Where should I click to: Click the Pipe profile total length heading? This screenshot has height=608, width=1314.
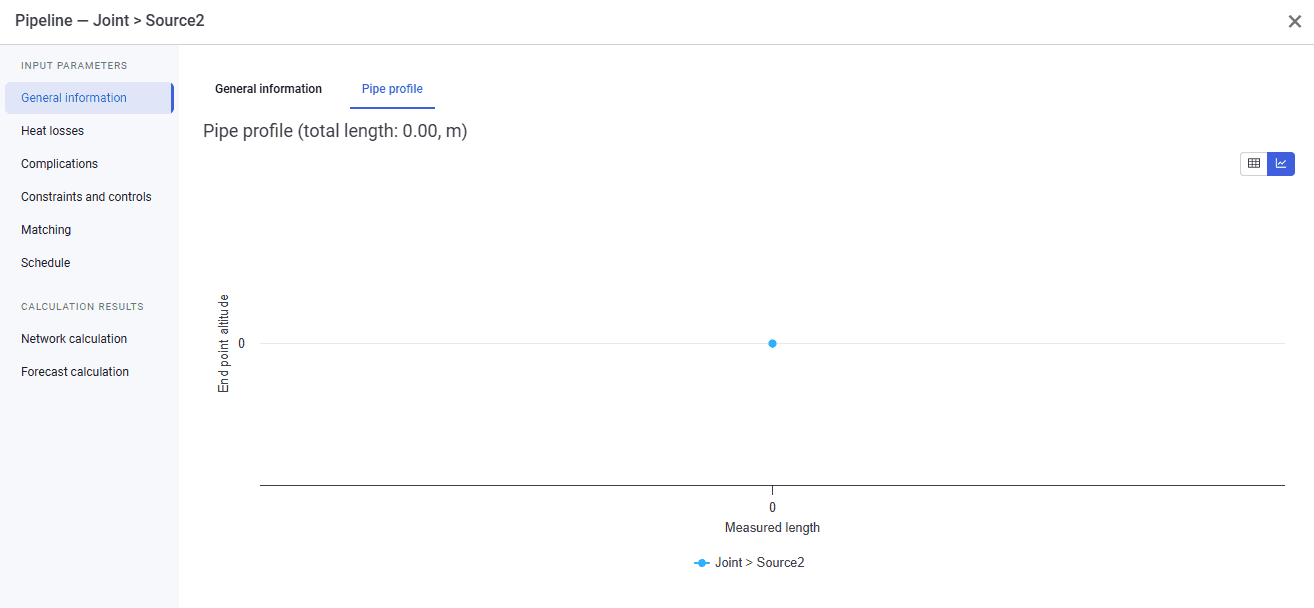335,131
